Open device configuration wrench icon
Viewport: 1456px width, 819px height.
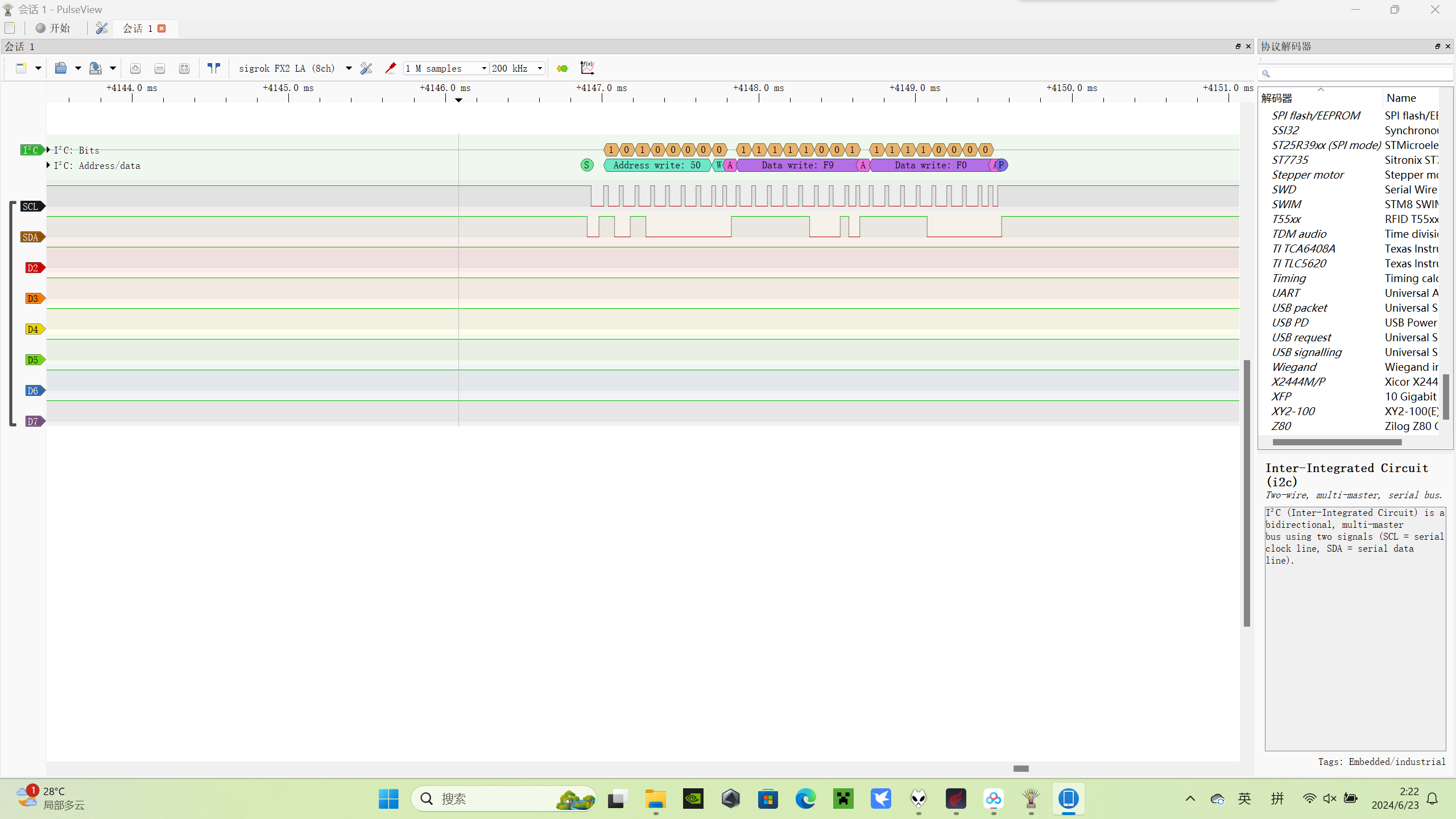point(366,68)
